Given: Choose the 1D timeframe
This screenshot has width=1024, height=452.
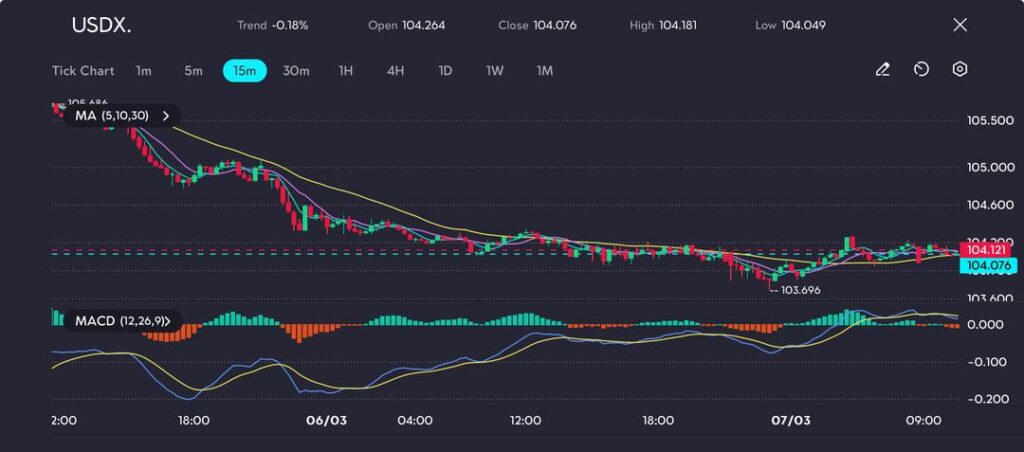Looking at the screenshot, I should point(445,71).
